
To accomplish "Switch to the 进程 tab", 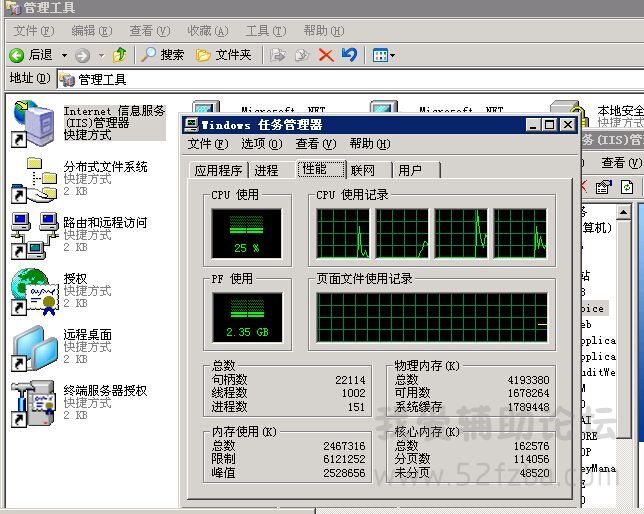I will (267, 171).
